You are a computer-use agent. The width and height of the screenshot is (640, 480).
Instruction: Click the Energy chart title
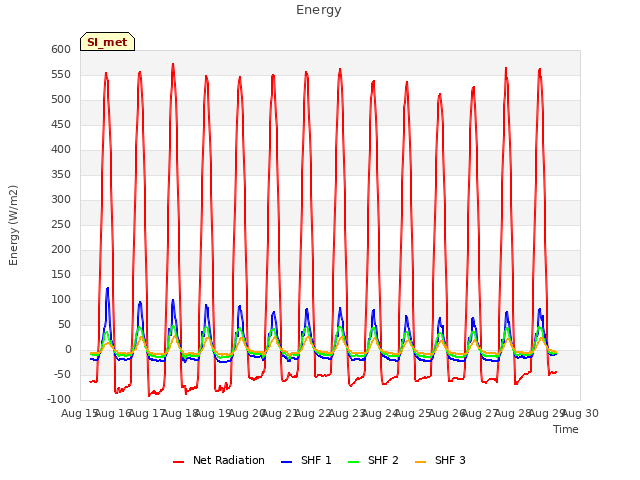tap(319, 10)
